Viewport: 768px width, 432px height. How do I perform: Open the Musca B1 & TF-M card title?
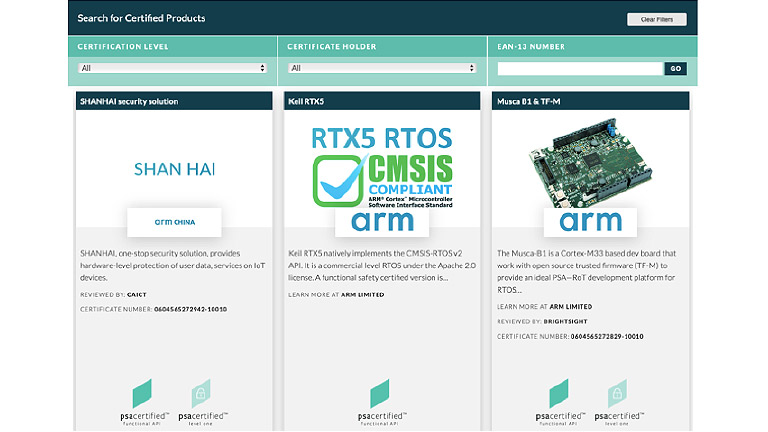pos(528,101)
